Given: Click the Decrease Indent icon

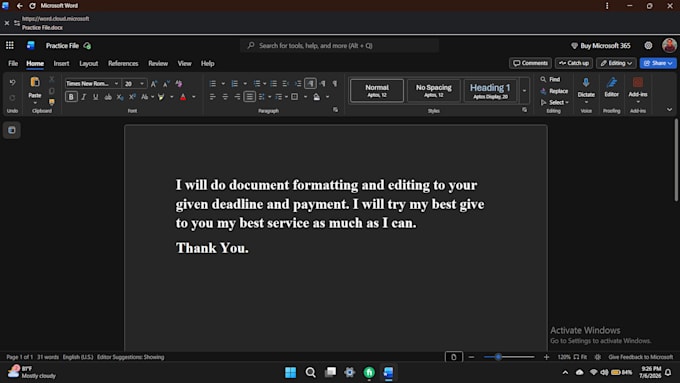Looking at the screenshot, I should pyautogui.click(x=285, y=84).
